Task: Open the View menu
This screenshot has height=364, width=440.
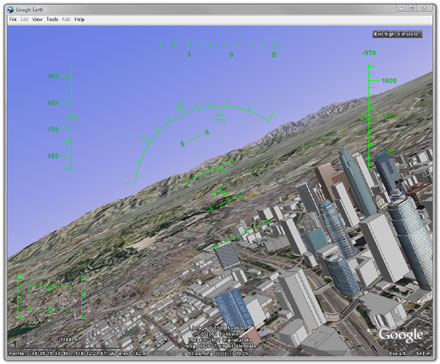Action: click(37, 19)
